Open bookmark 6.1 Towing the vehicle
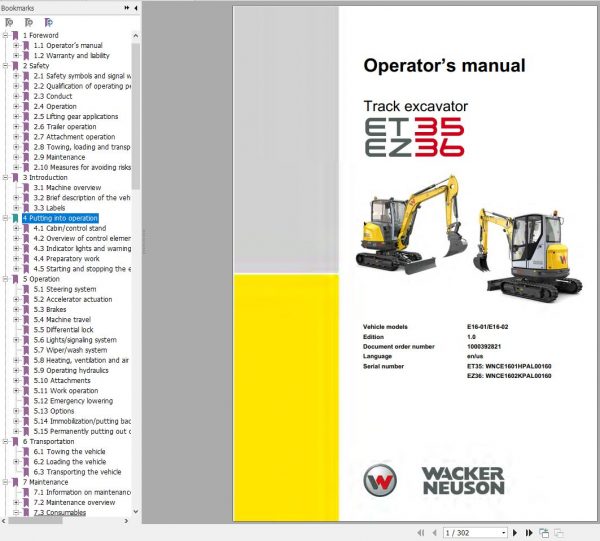Viewport: 600px width, 541px height. click(x=70, y=452)
